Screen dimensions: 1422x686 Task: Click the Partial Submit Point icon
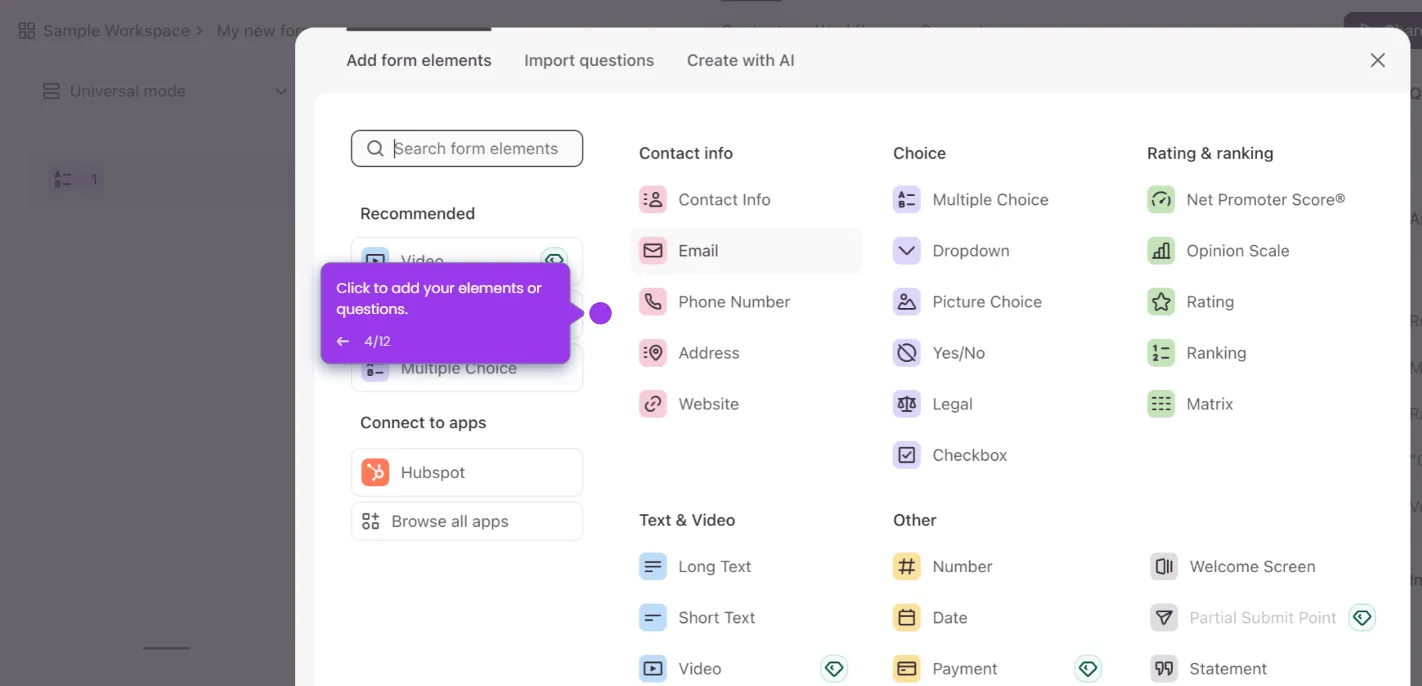point(1164,617)
